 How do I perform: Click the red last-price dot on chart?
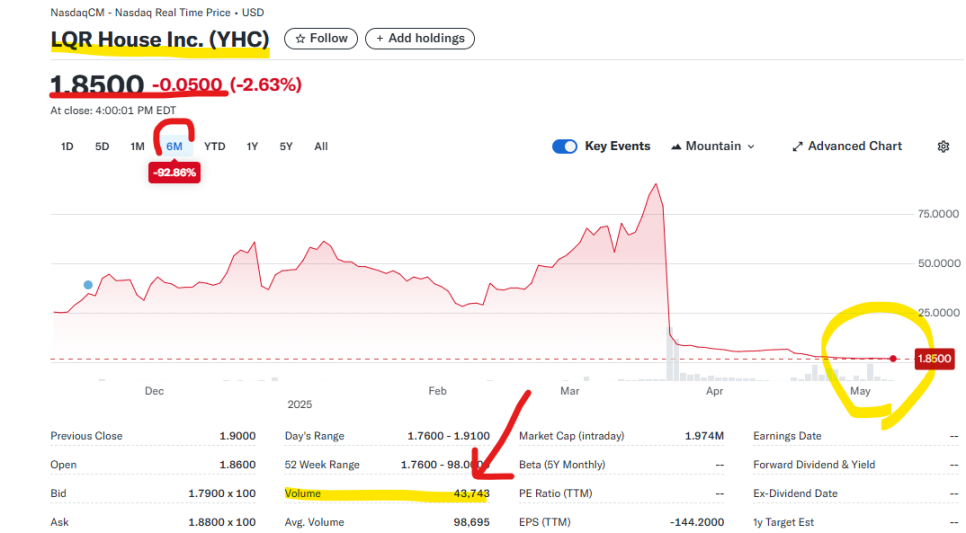coord(893,359)
